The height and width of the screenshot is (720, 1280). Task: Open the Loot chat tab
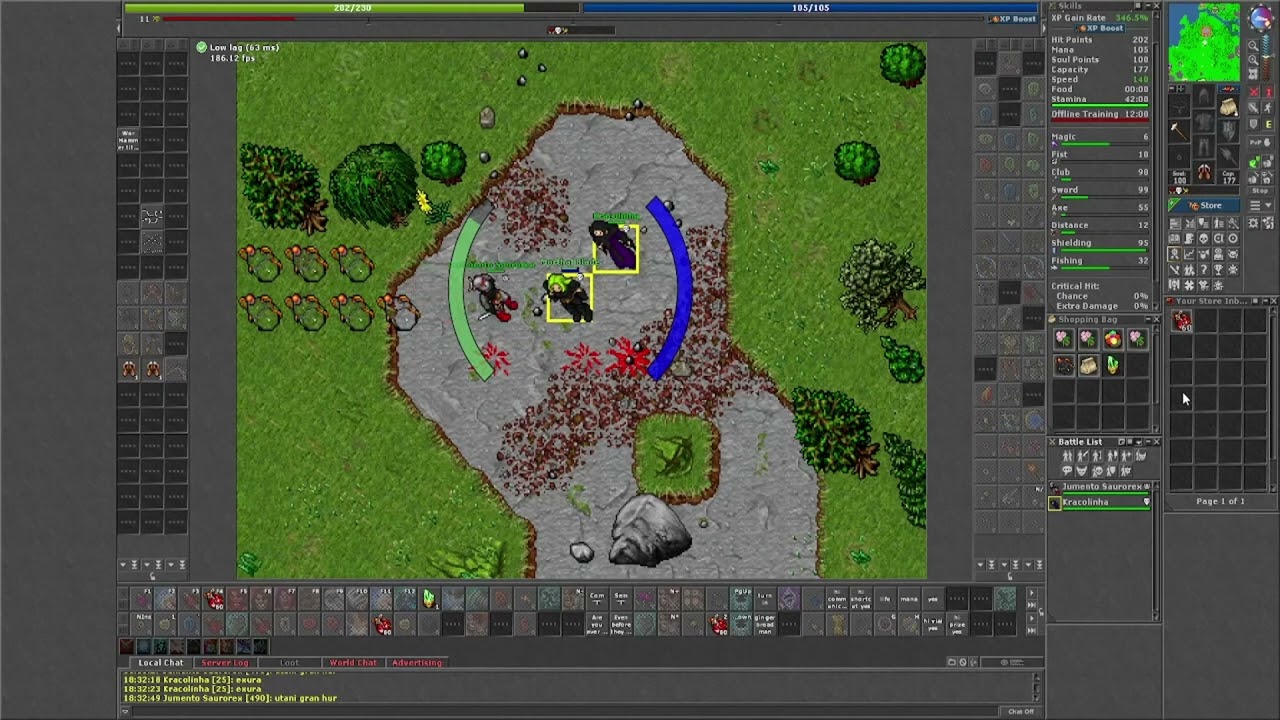click(x=289, y=662)
